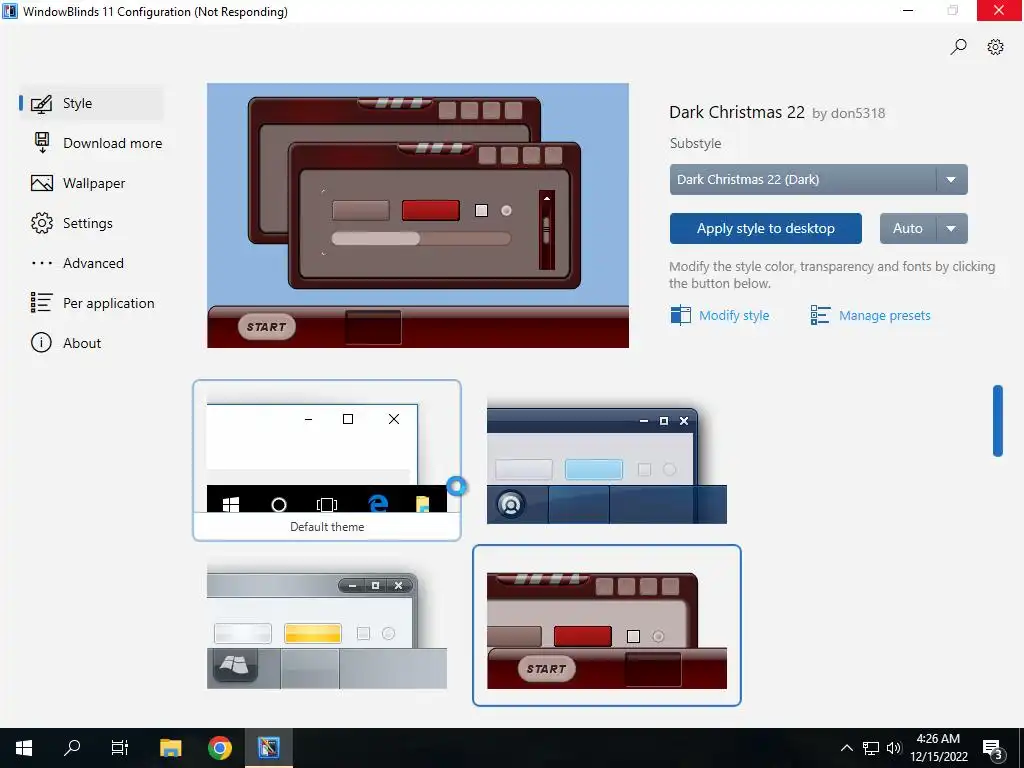Select the blue glass style thumbnail
The image size is (1024, 768).
tap(607, 460)
